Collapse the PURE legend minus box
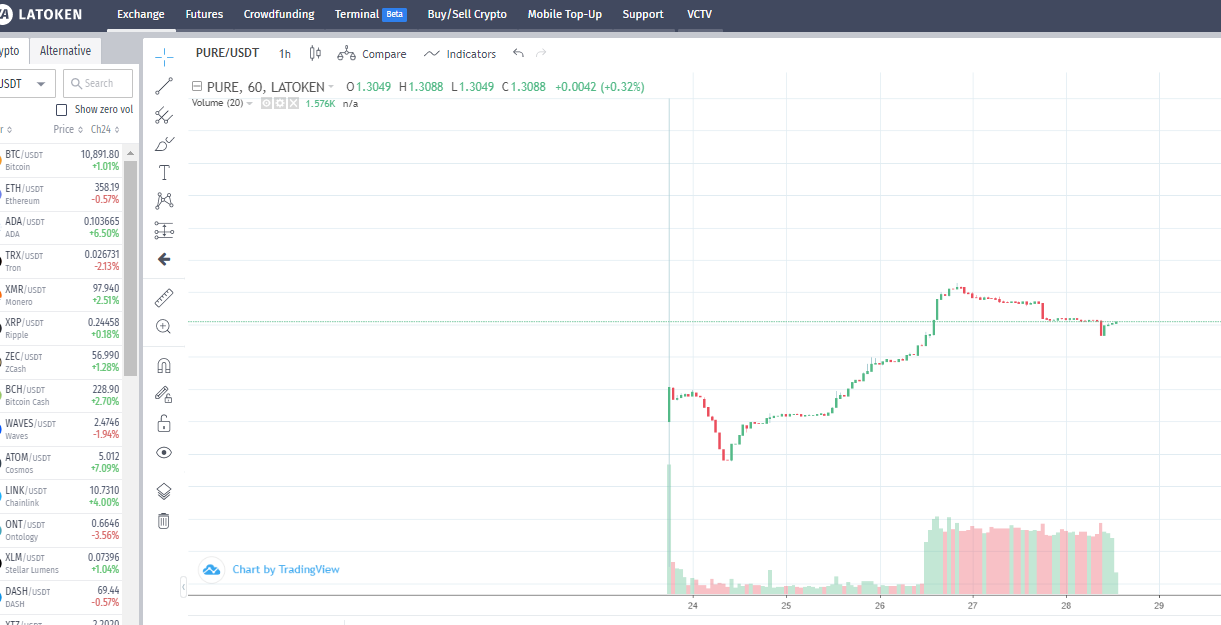Viewport: 1221px width, 625px height. point(196,87)
